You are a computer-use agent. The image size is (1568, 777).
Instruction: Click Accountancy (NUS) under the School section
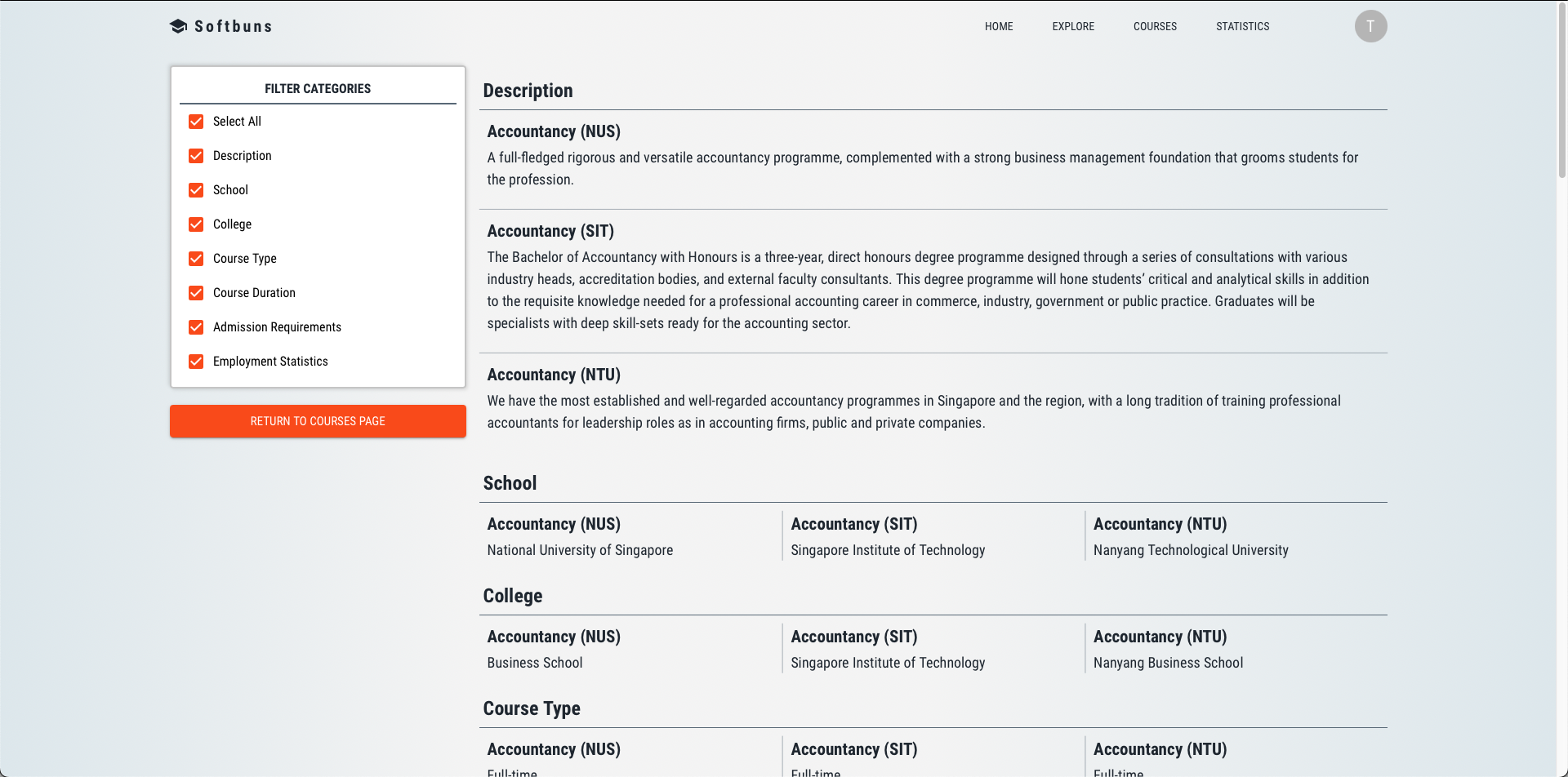pyautogui.click(x=553, y=524)
